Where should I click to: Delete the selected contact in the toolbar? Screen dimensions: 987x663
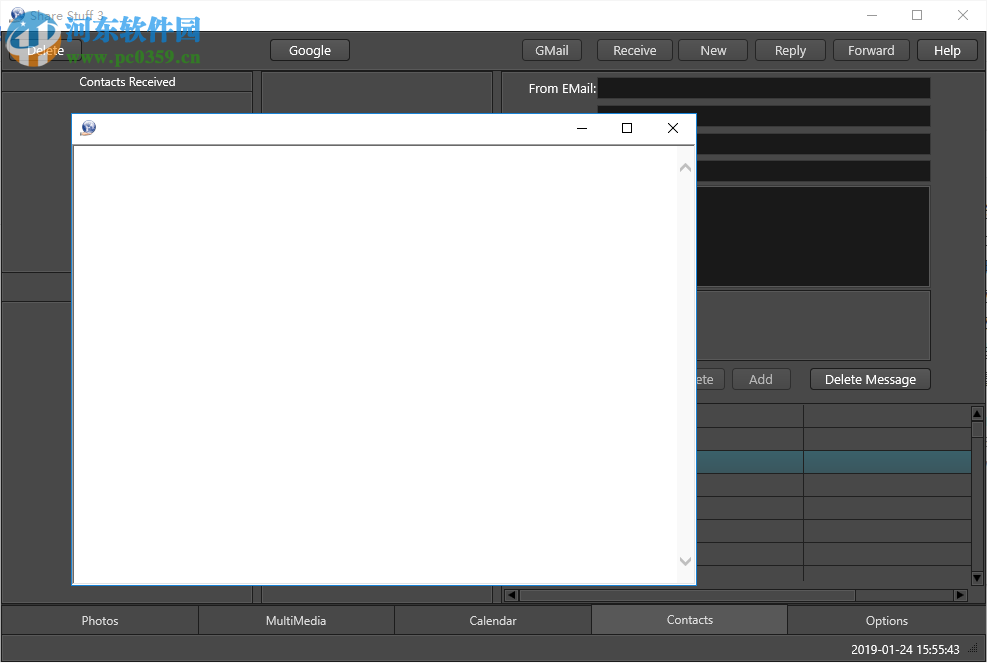[45, 50]
